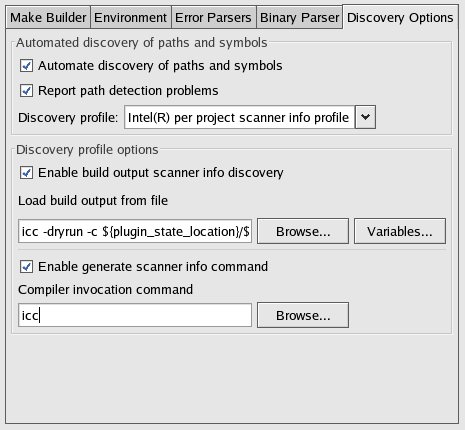Uncheck Automate discovery of paths and symbols

(26, 66)
